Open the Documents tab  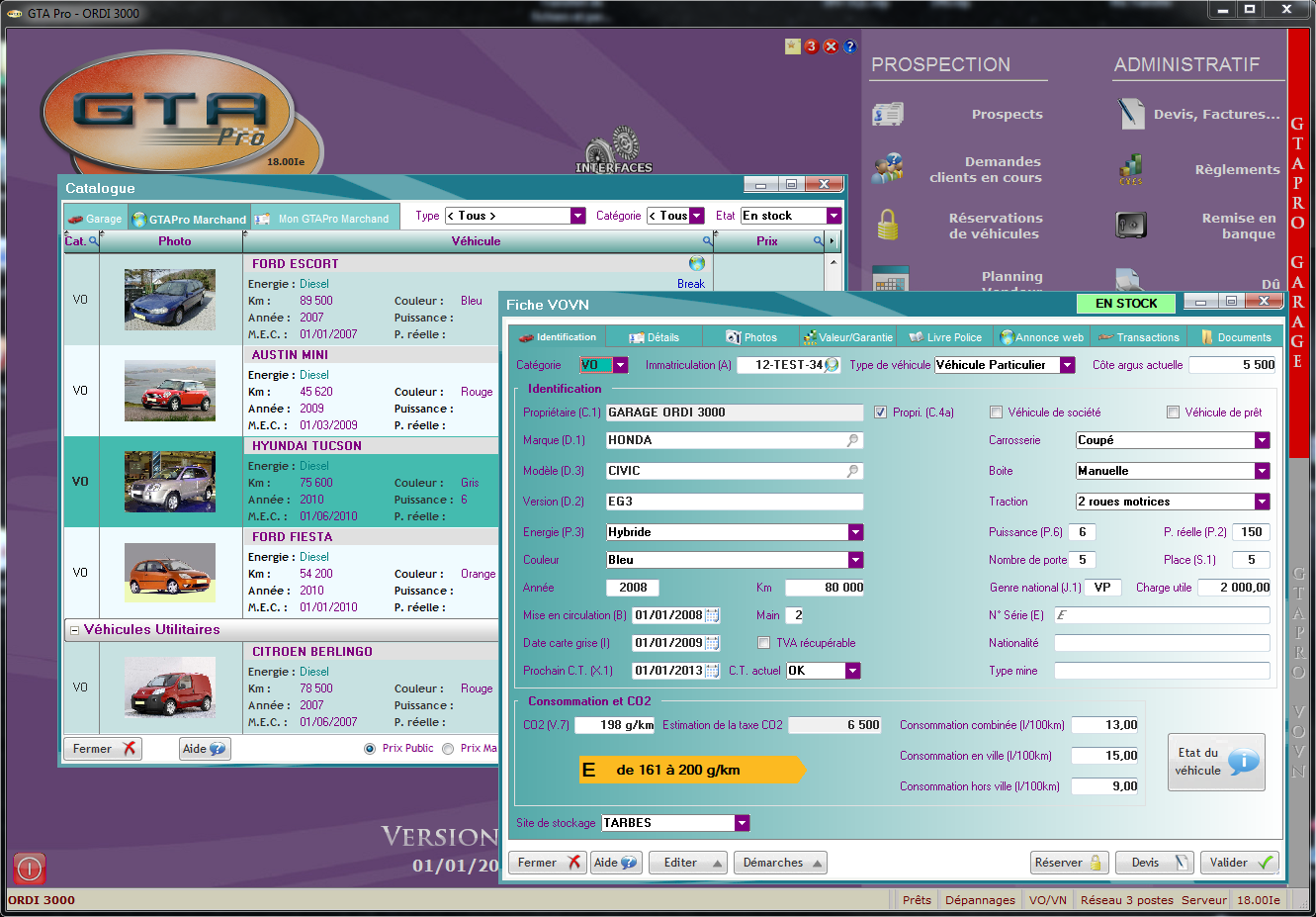tap(1236, 337)
